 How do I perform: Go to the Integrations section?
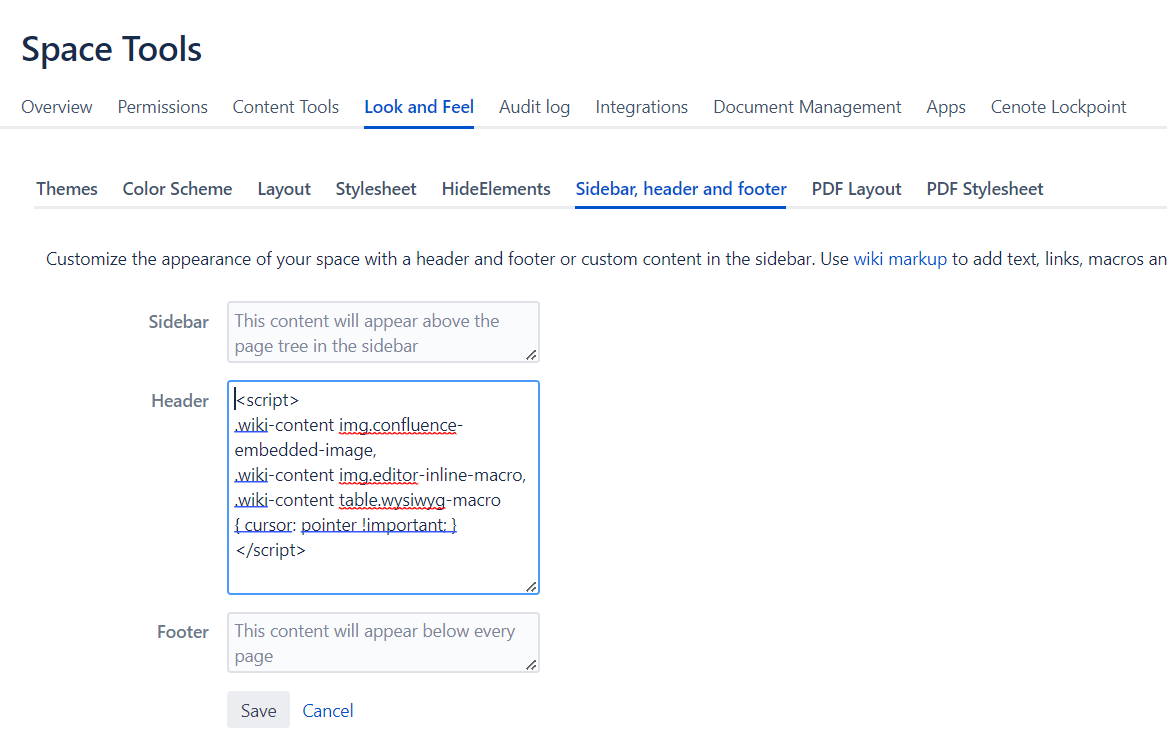pyautogui.click(x=641, y=107)
